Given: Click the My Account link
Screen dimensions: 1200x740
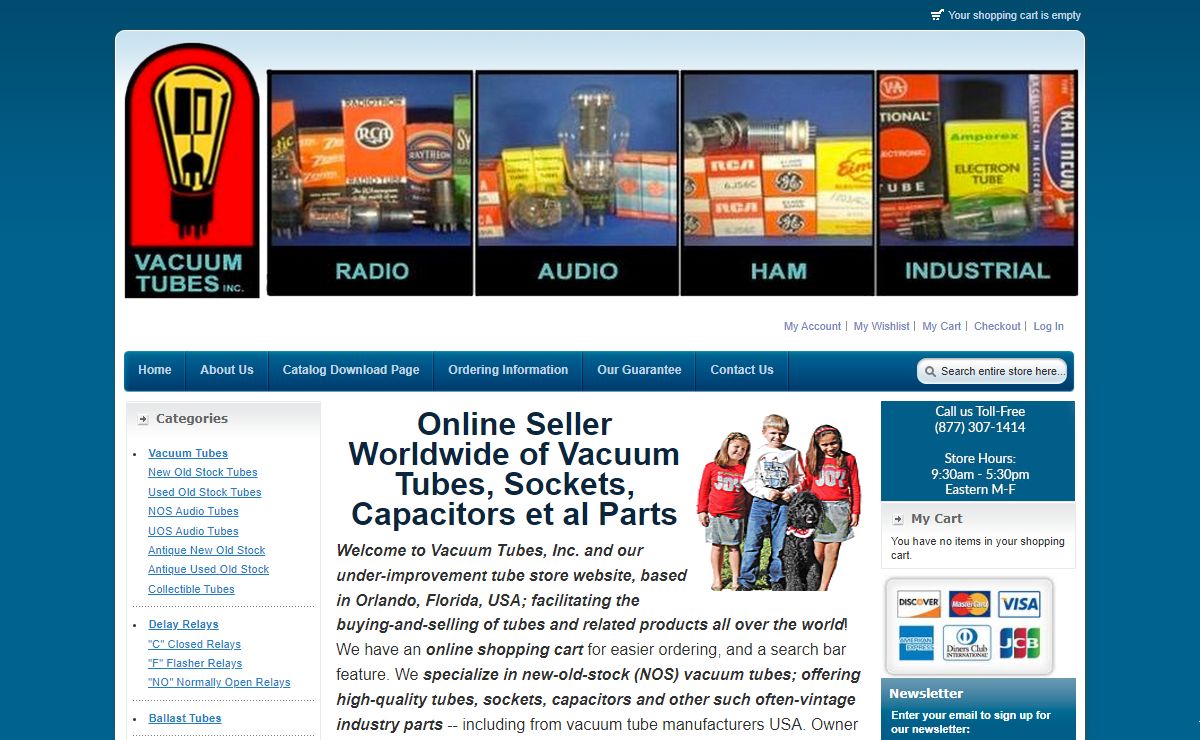Looking at the screenshot, I should click(x=812, y=326).
